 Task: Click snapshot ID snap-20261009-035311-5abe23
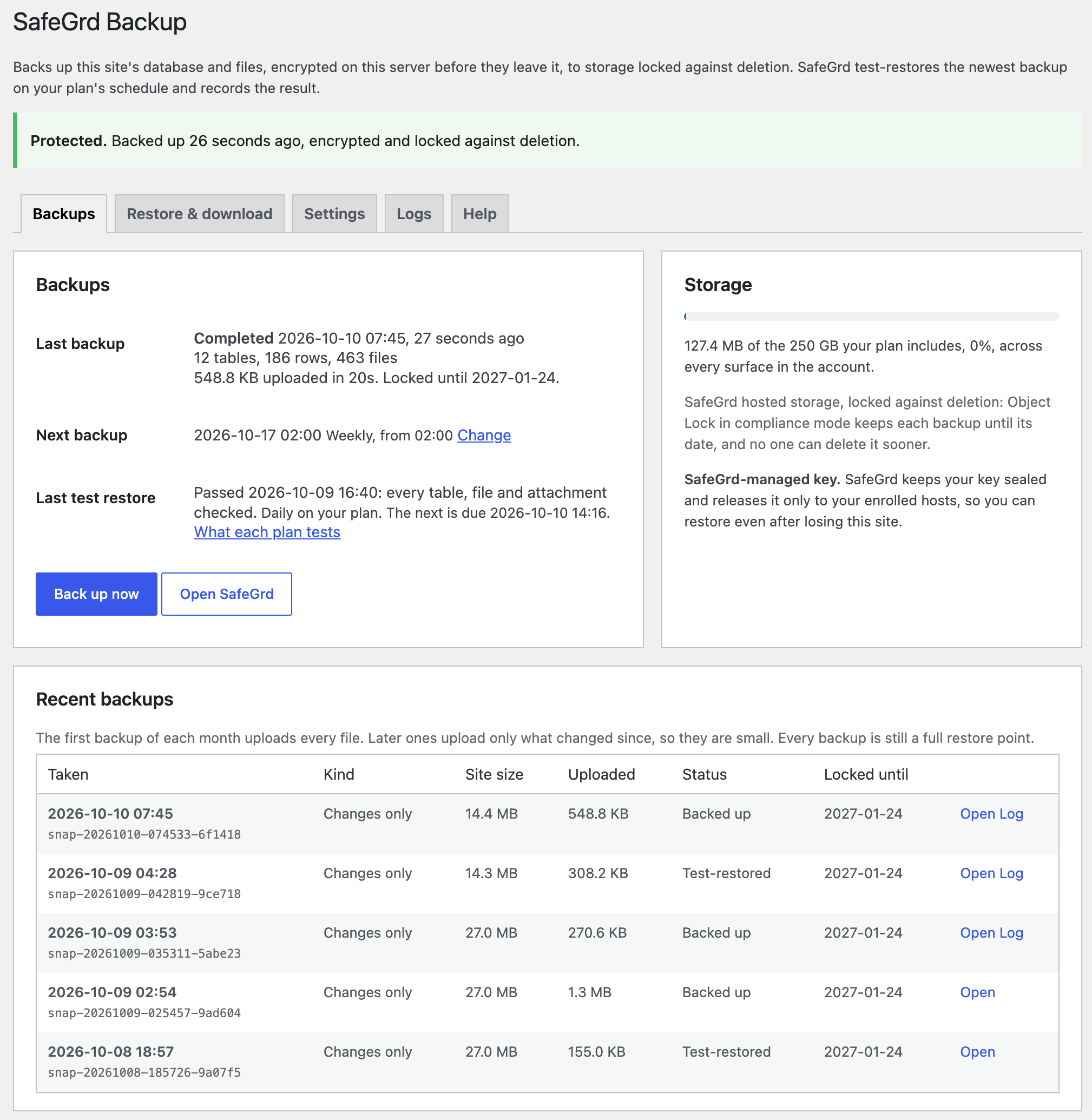click(x=144, y=953)
